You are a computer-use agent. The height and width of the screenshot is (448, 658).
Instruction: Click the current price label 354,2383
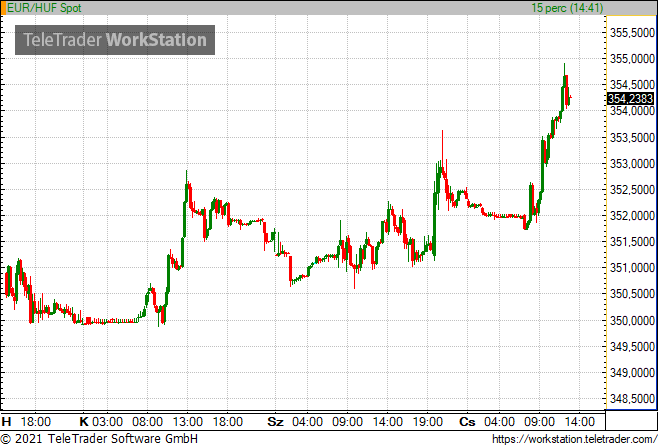(630, 99)
